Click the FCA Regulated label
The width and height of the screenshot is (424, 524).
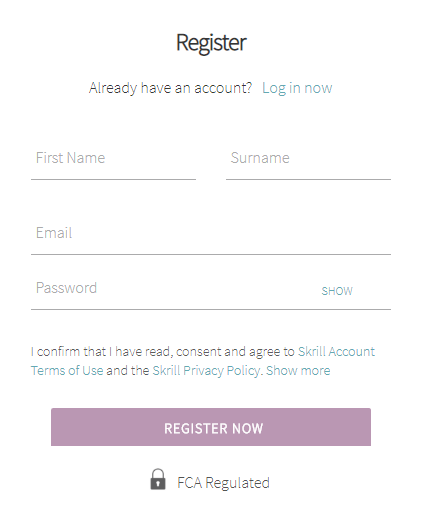pyautogui.click(x=223, y=483)
